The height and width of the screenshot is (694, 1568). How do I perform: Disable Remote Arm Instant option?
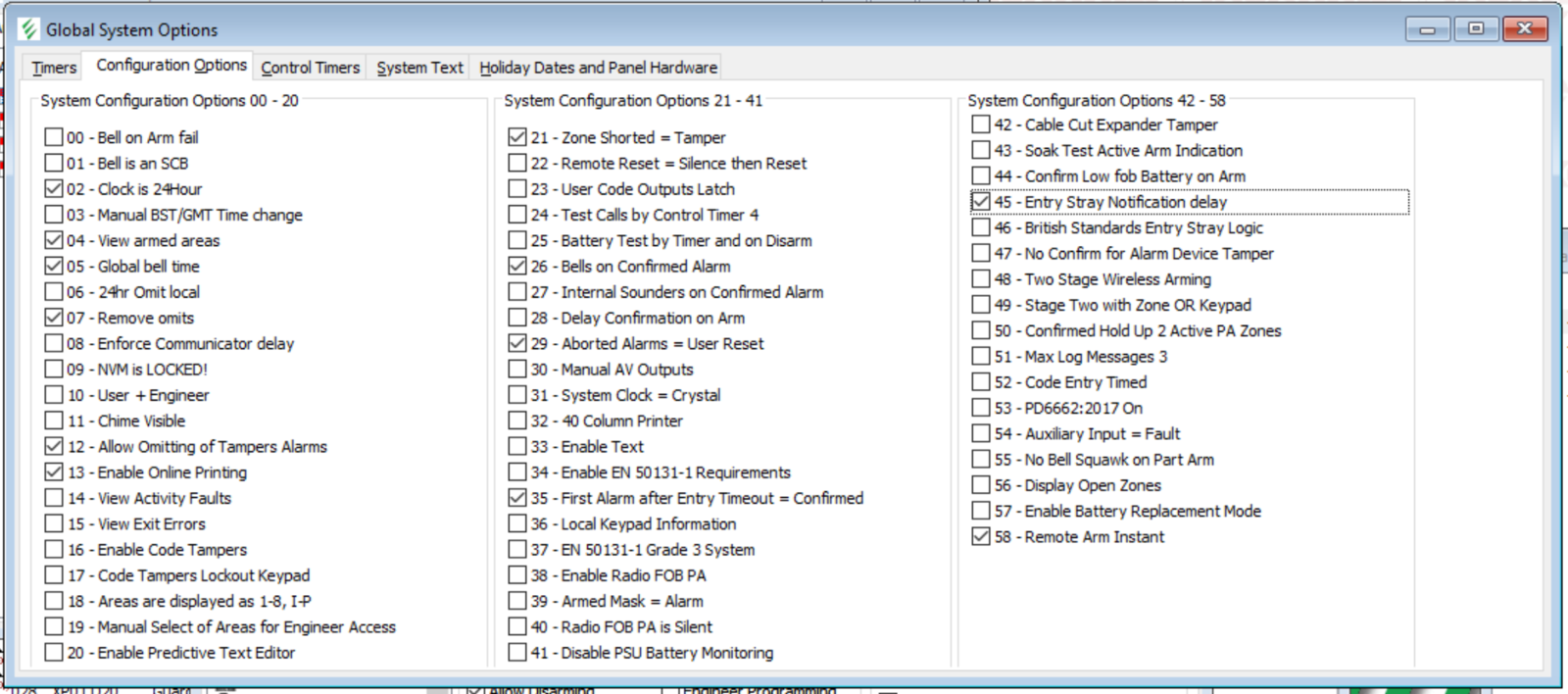[981, 536]
